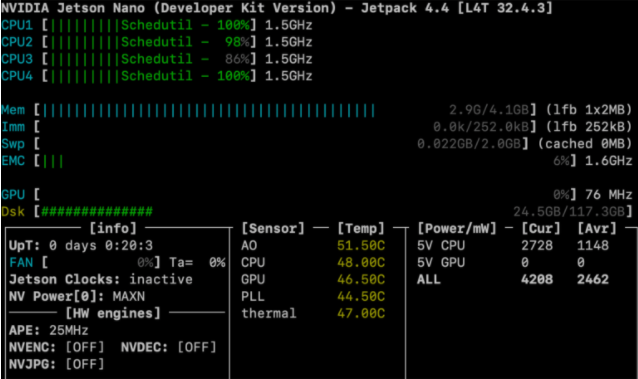The image size is (638, 379).
Task: Click the [Temp] column header
Action: (x=361, y=228)
